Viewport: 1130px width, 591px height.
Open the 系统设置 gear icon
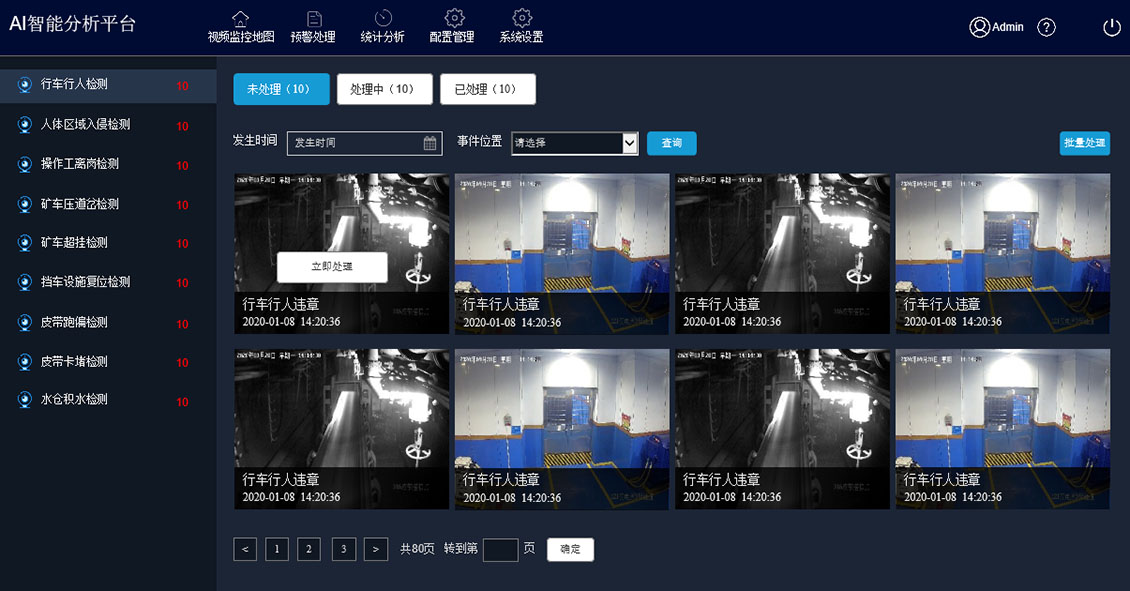[x=521, y=18]
